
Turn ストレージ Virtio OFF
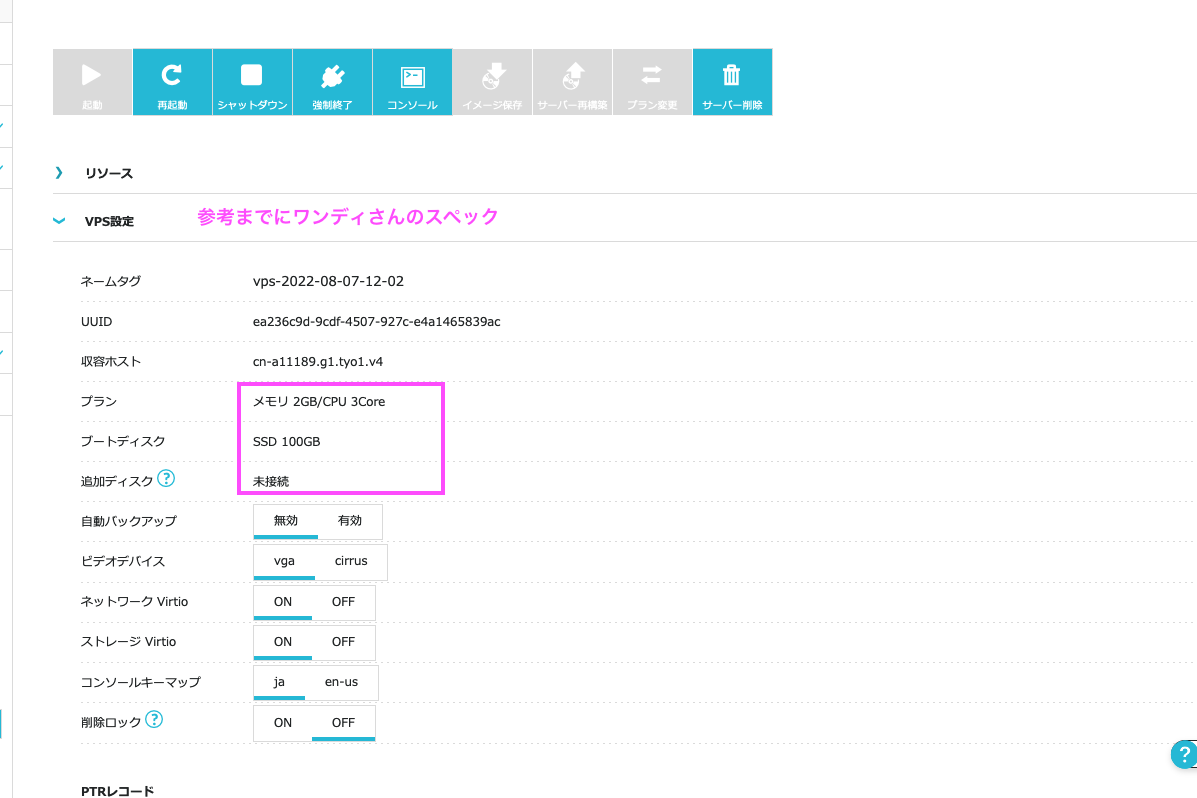(343, 642)
